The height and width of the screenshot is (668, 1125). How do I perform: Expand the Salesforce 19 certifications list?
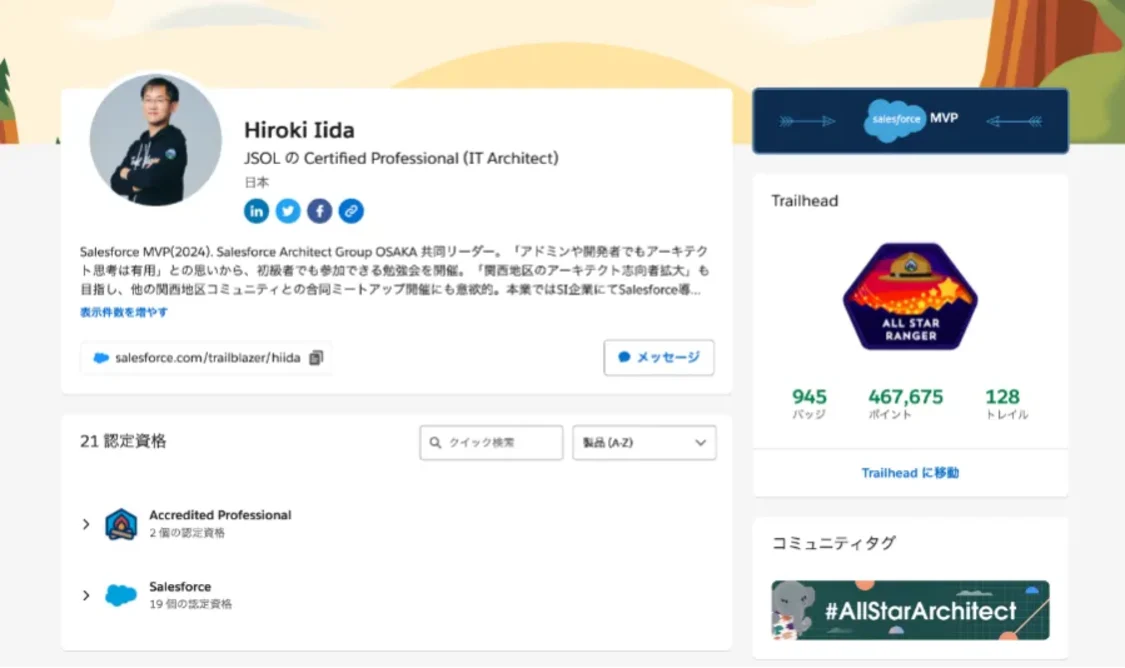(85, 594)
